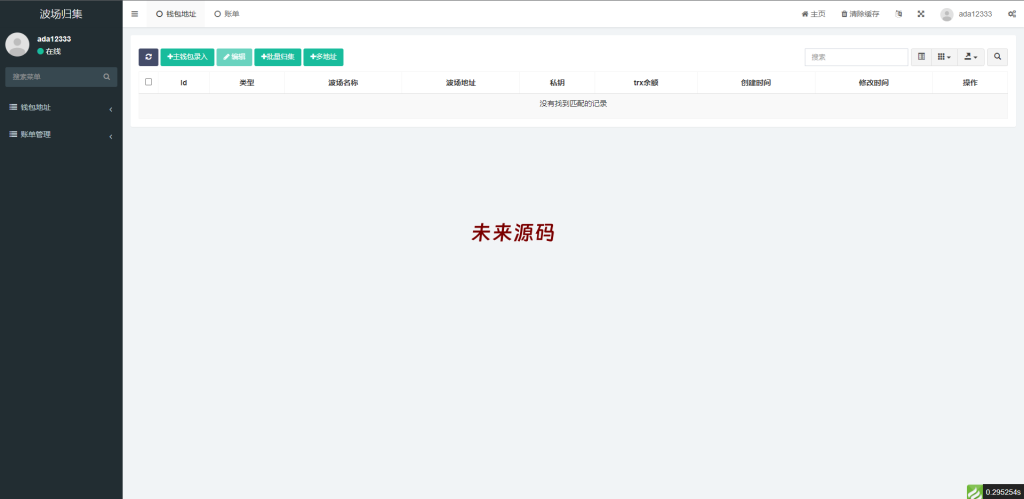Click the green debug trace icon
This screenshot has height=499, width=1024.
(x=974, y=492)
